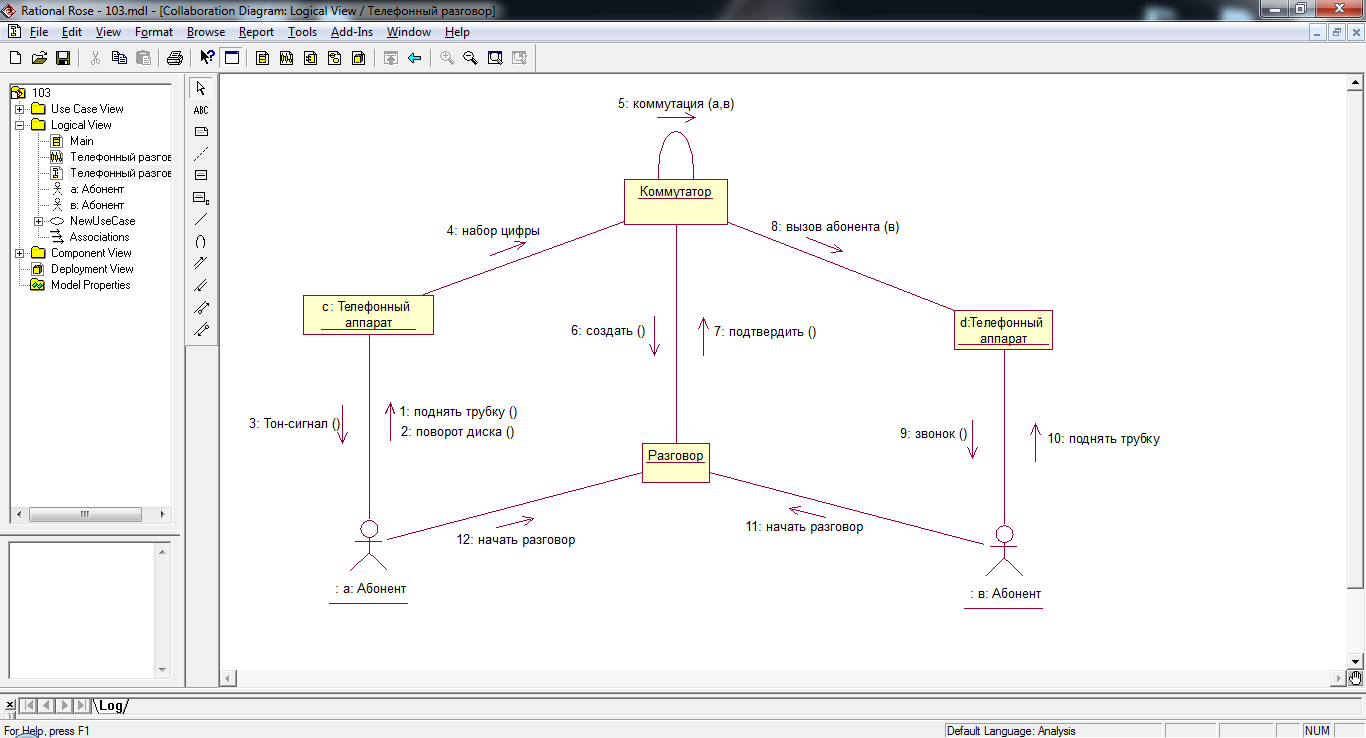Screen dimensions: 1366x738
Task: Browse Component Diagram toolbar icon
Action: pos(310,58)
